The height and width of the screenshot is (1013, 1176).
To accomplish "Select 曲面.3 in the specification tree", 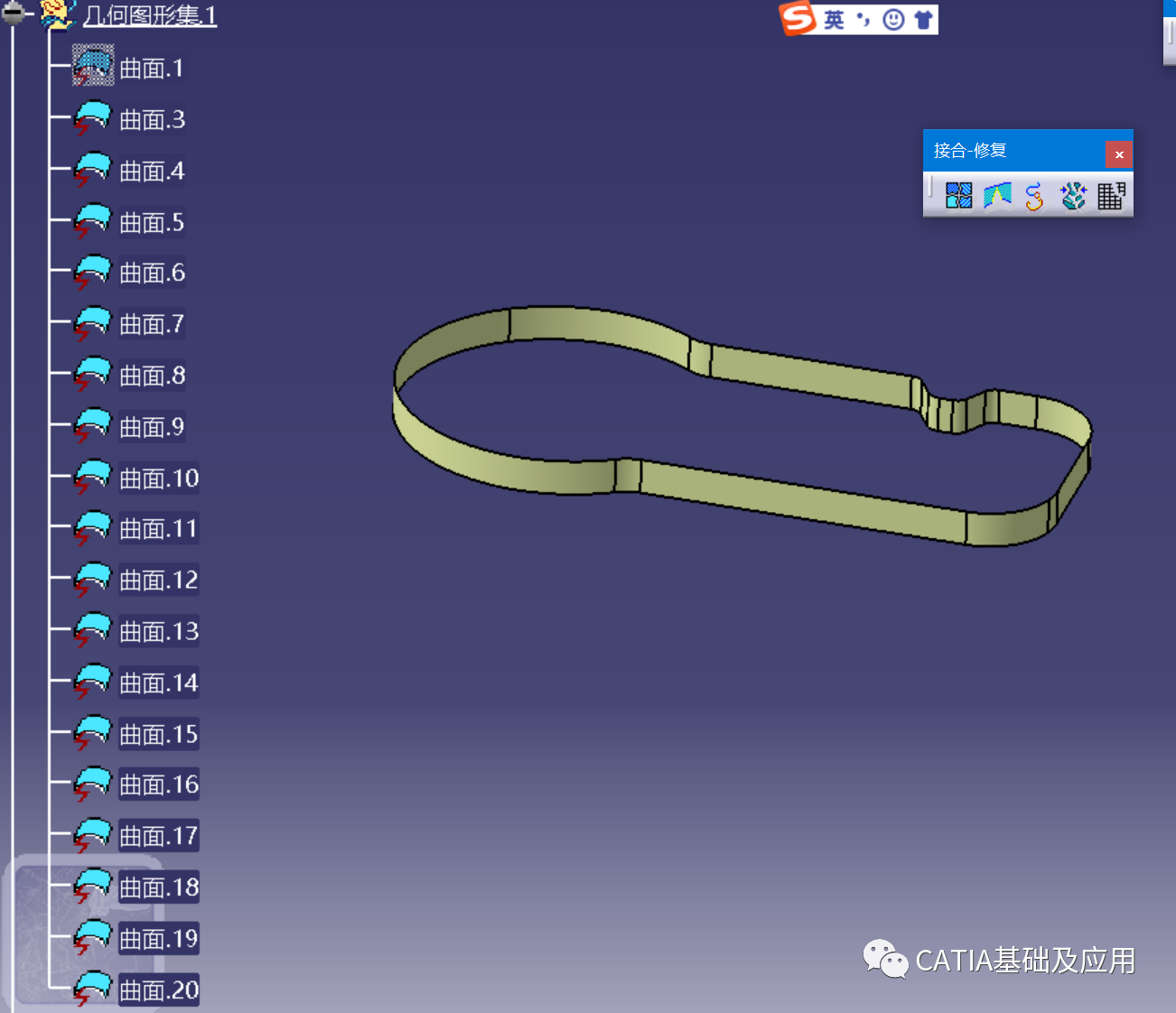I will [x=152, y=119].
